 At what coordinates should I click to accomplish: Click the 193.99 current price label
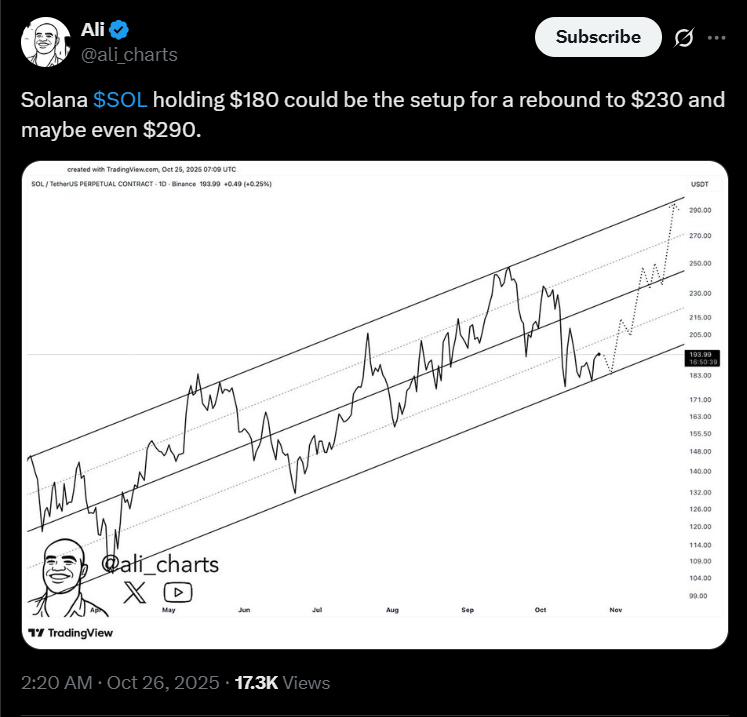pyautogui.click(x=700, y=355)
